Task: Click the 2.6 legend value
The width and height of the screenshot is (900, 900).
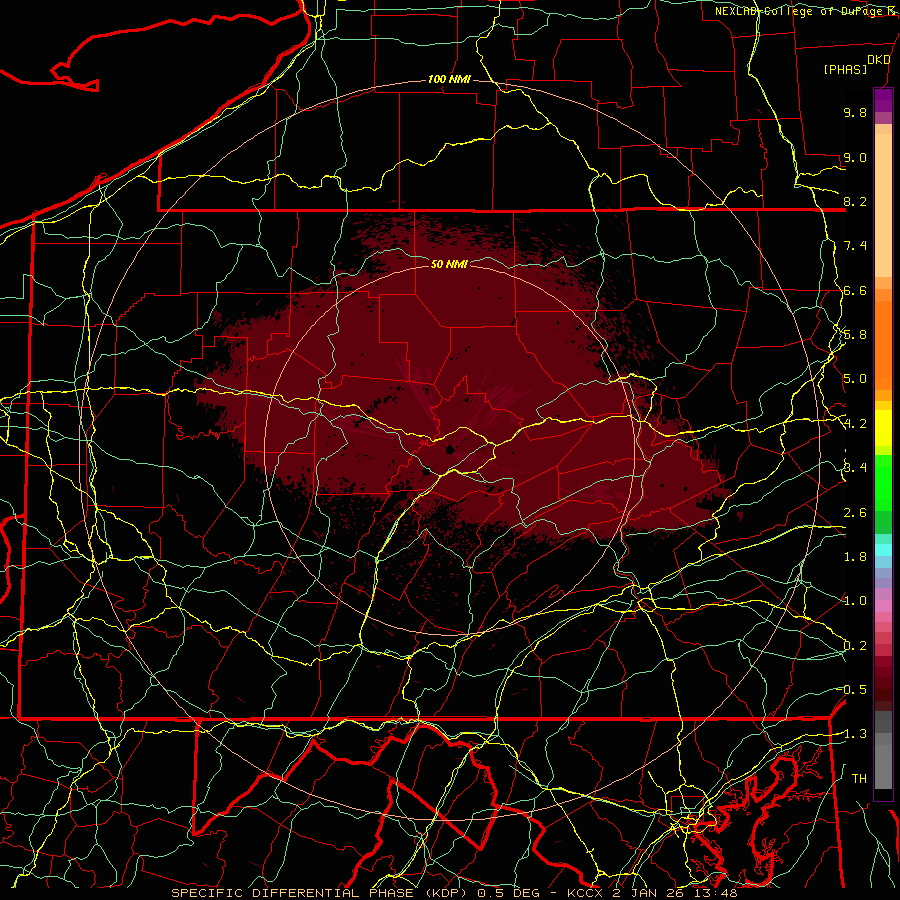Action: click(x=855, y=513)
